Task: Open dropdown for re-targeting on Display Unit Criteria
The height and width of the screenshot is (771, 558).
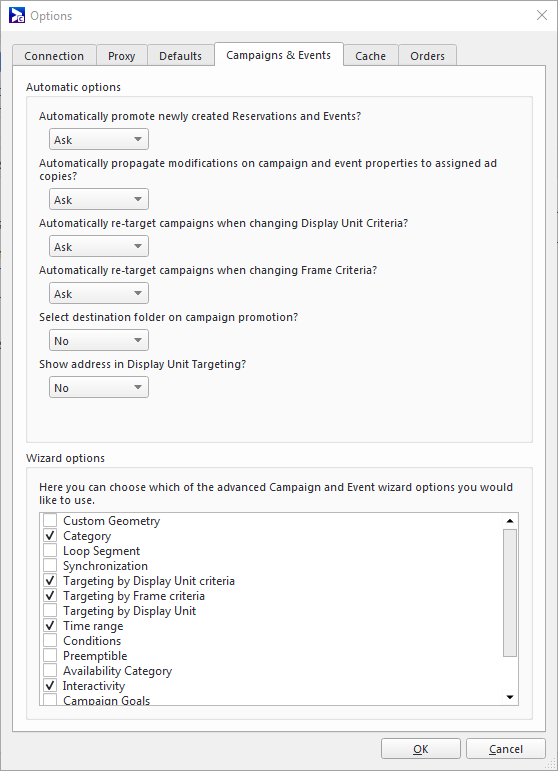Action: (99, 246)
